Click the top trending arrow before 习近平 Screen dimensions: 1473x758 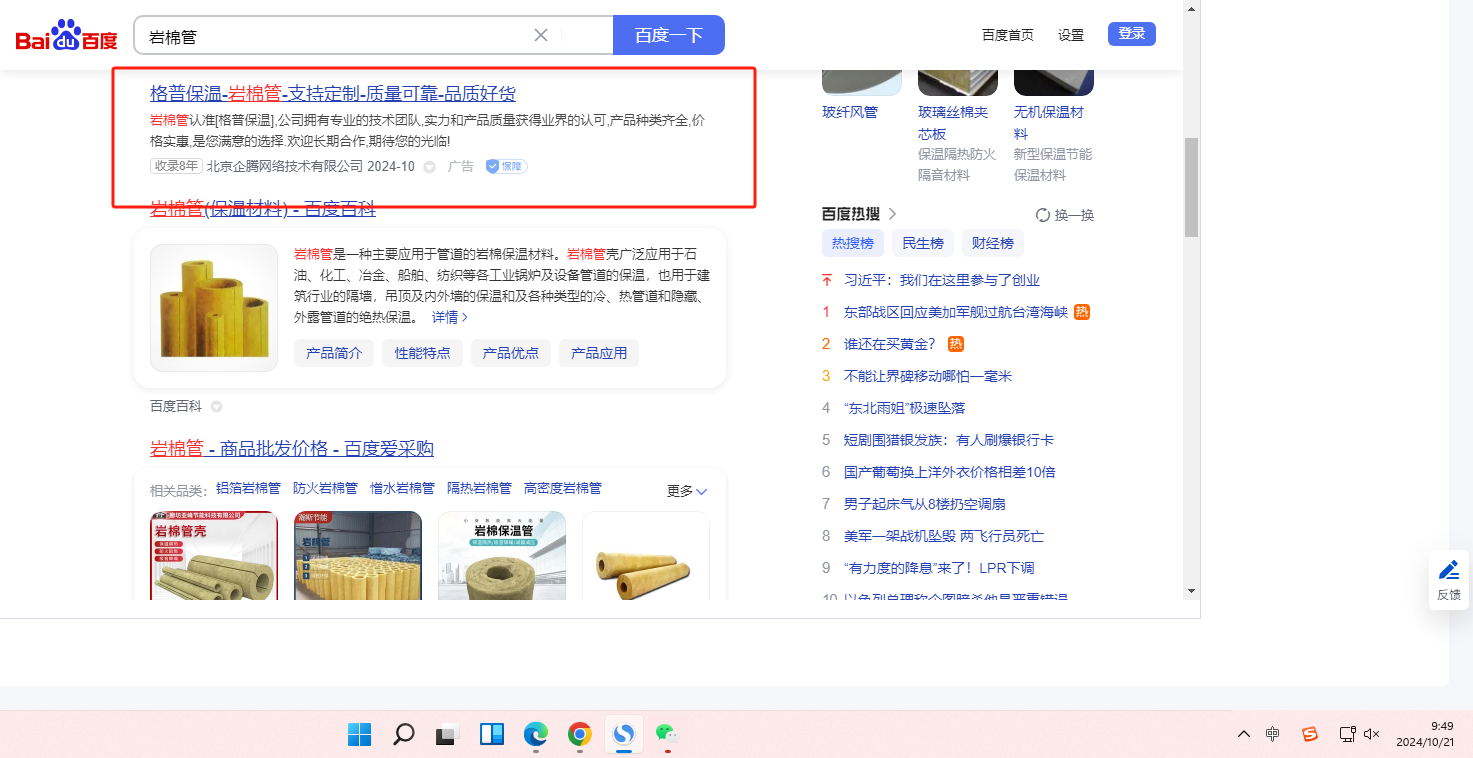pos(827,280)
